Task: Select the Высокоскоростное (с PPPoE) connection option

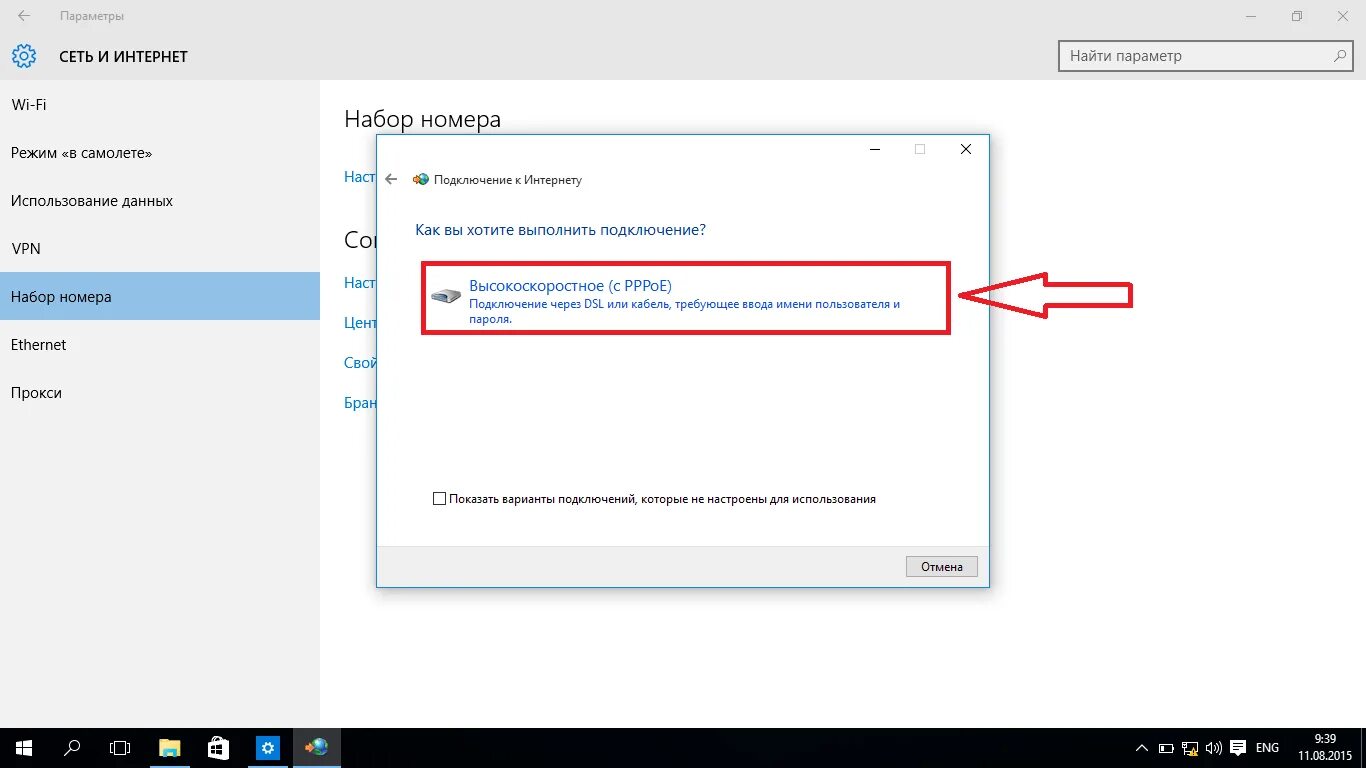Action: coord(571,285)
